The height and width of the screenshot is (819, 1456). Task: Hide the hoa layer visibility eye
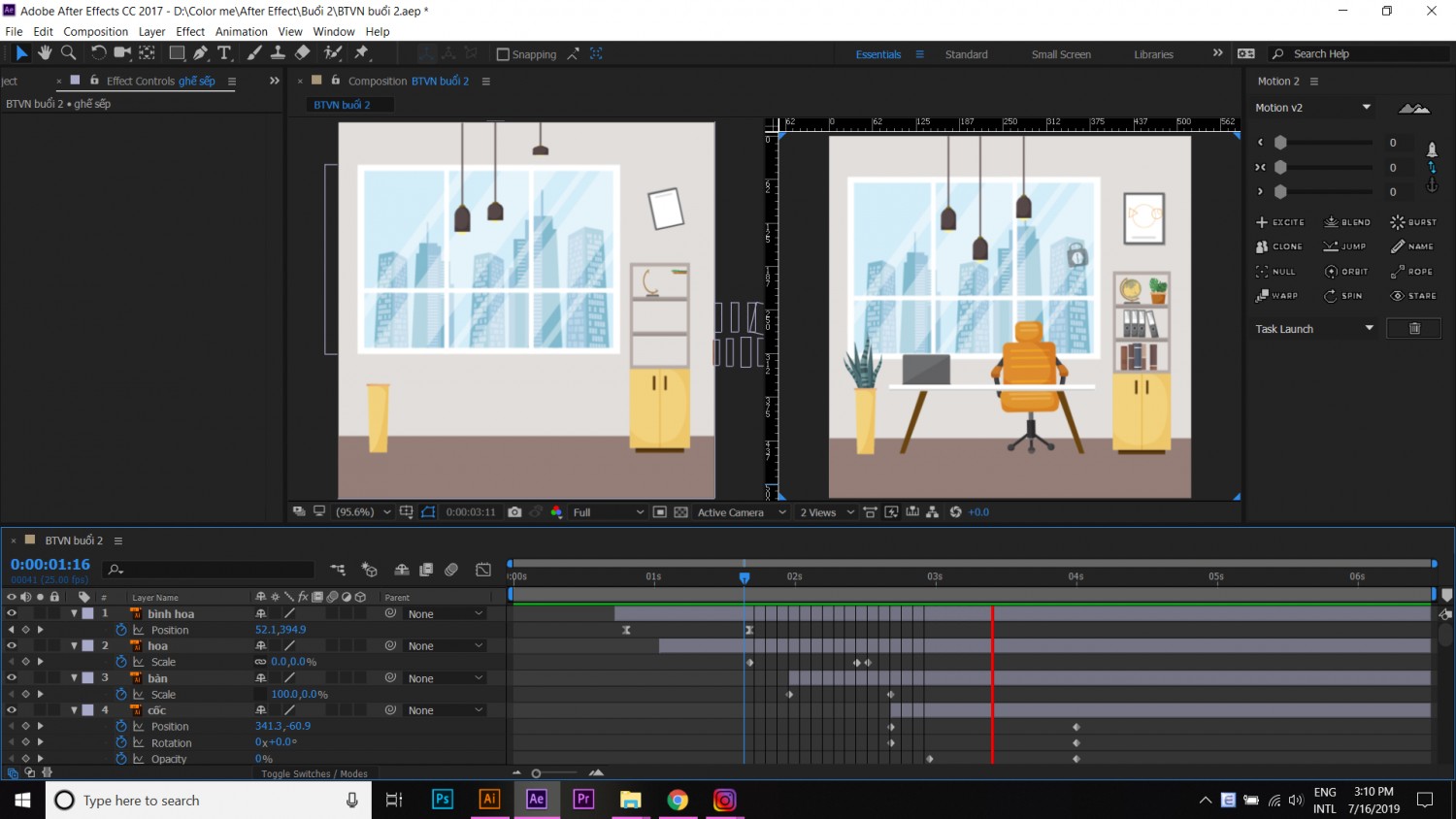pyautogui.click(x=12, y=645)
